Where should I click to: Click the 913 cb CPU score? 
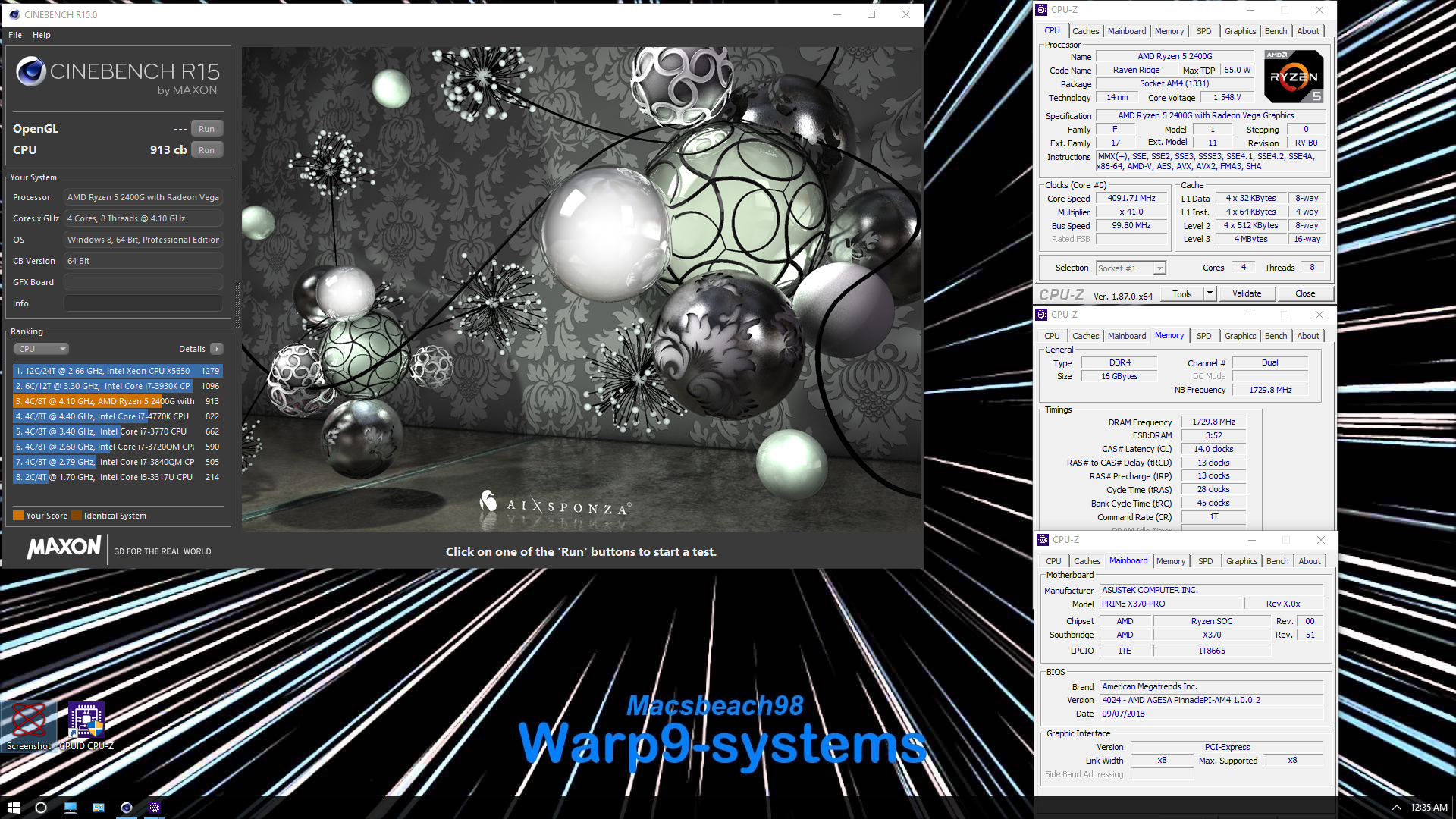pyautogui.click(x=168, y=150)
